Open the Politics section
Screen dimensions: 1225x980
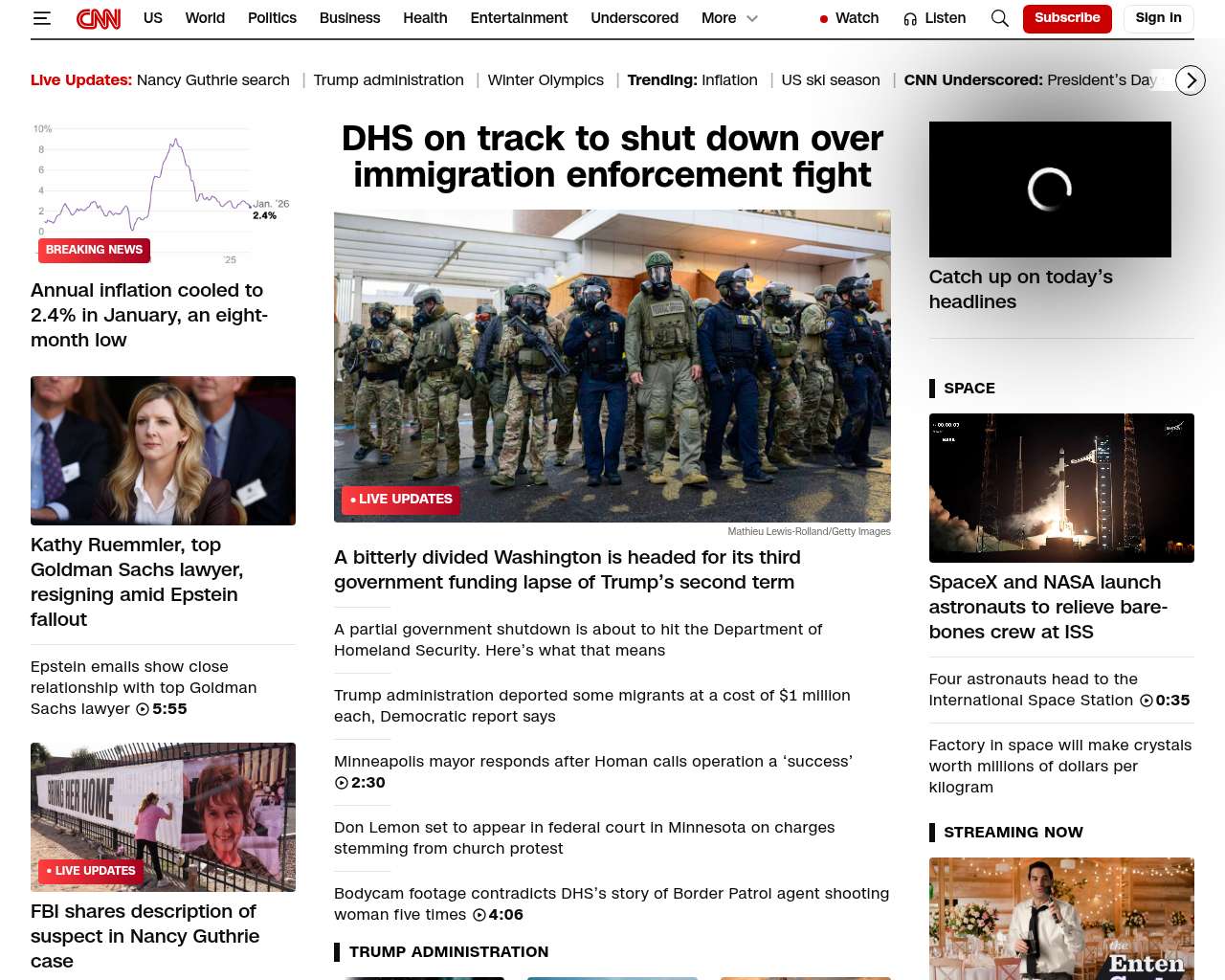(x=272, y=18)
